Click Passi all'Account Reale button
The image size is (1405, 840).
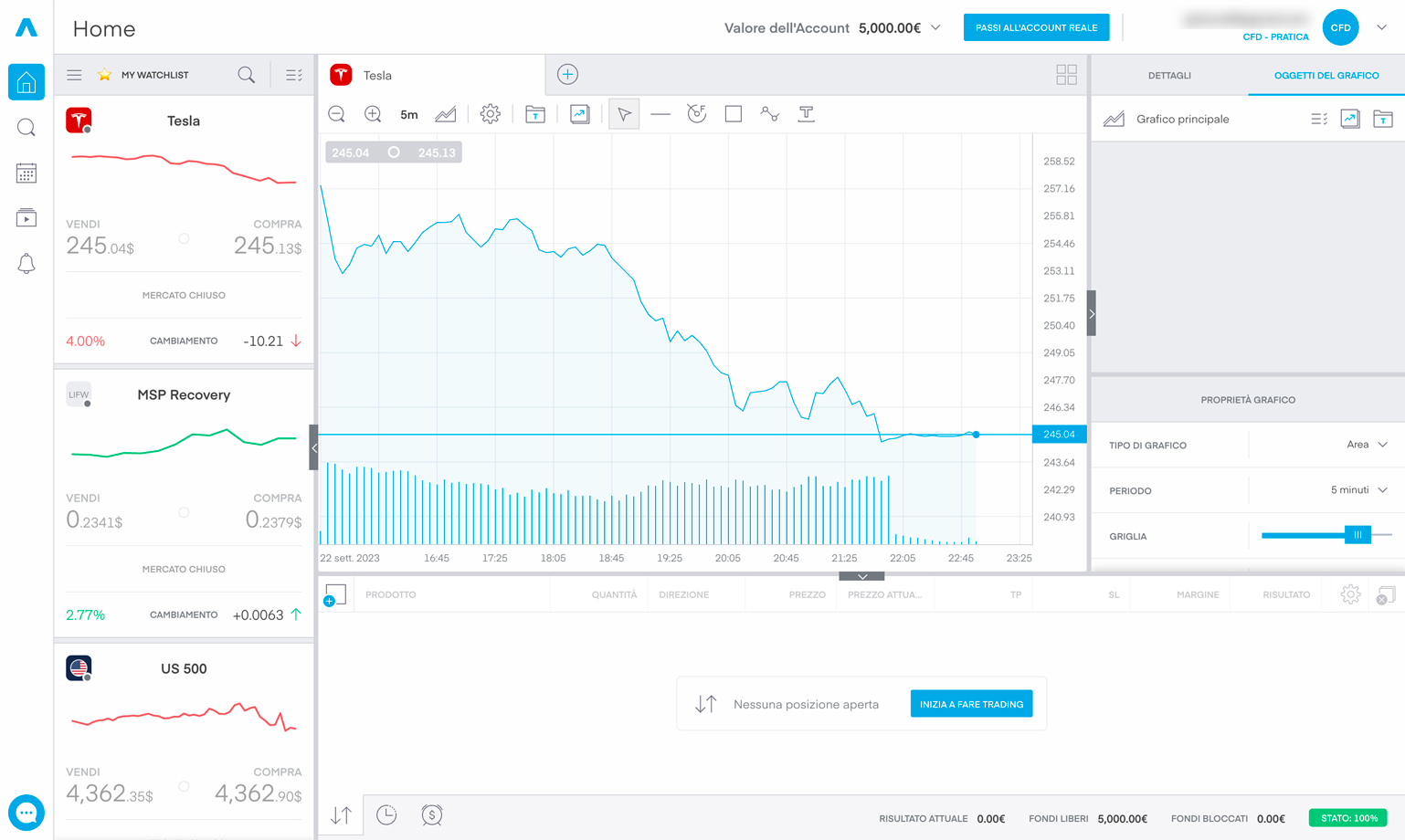1036,28
